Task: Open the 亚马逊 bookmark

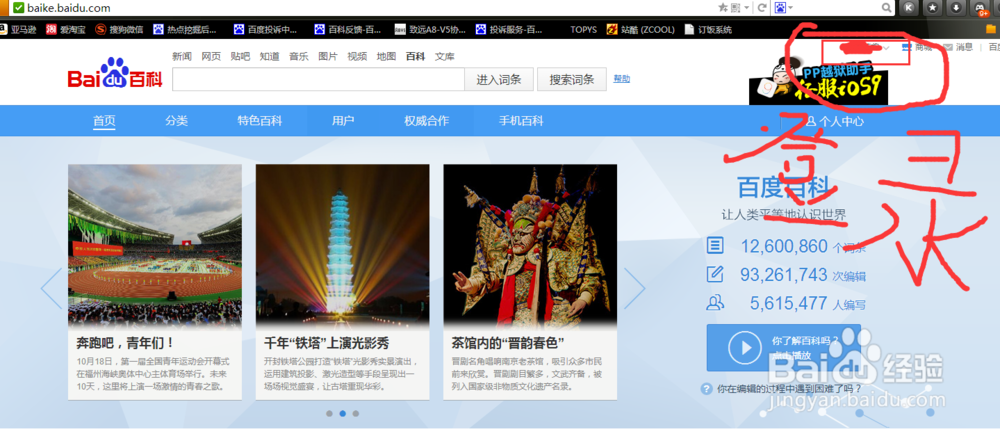Action: 18,29
